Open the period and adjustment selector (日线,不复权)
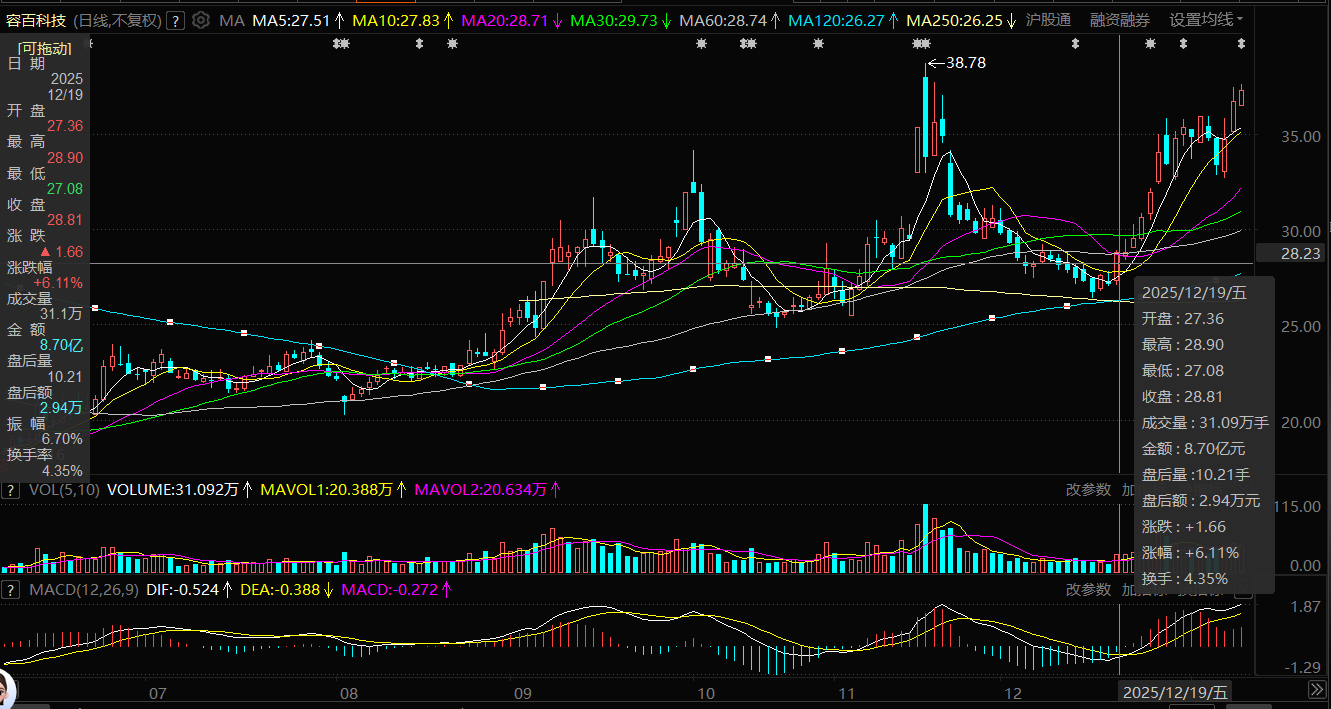 (118, 20)
